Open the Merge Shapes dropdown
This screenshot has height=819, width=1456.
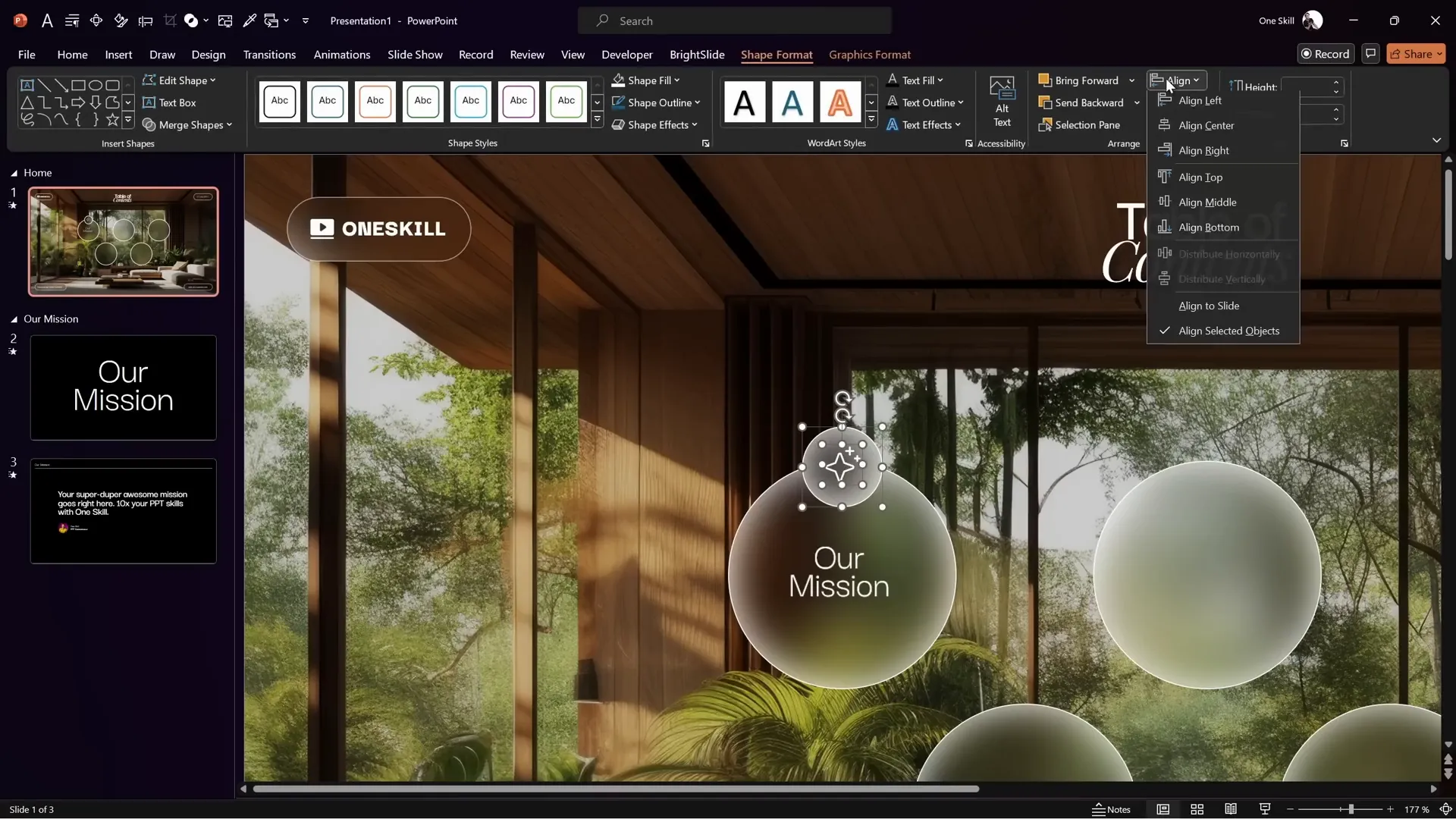coord(187,124)
